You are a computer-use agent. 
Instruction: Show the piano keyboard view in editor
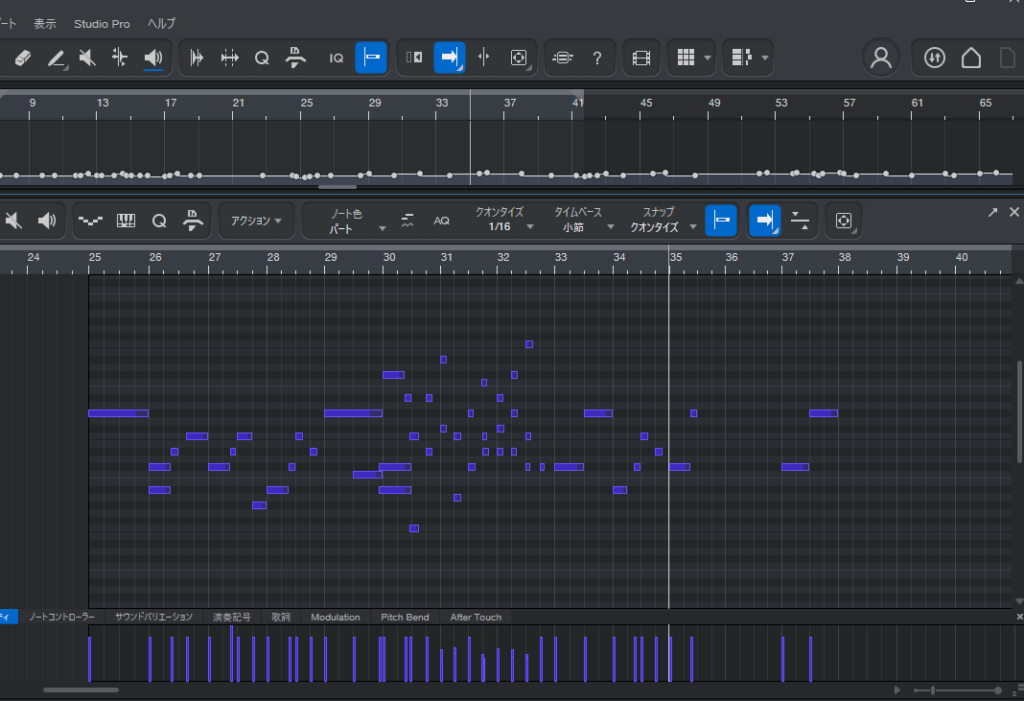click(x=126, y=220)
